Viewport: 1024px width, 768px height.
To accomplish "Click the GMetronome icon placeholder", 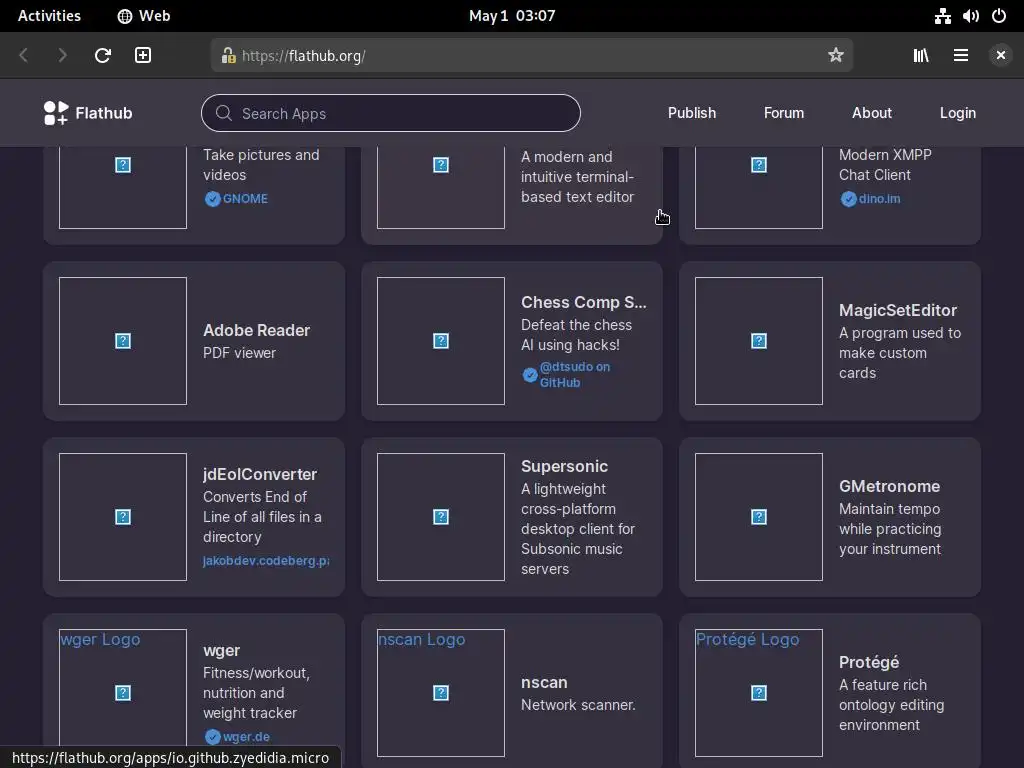I will (759, 517).
